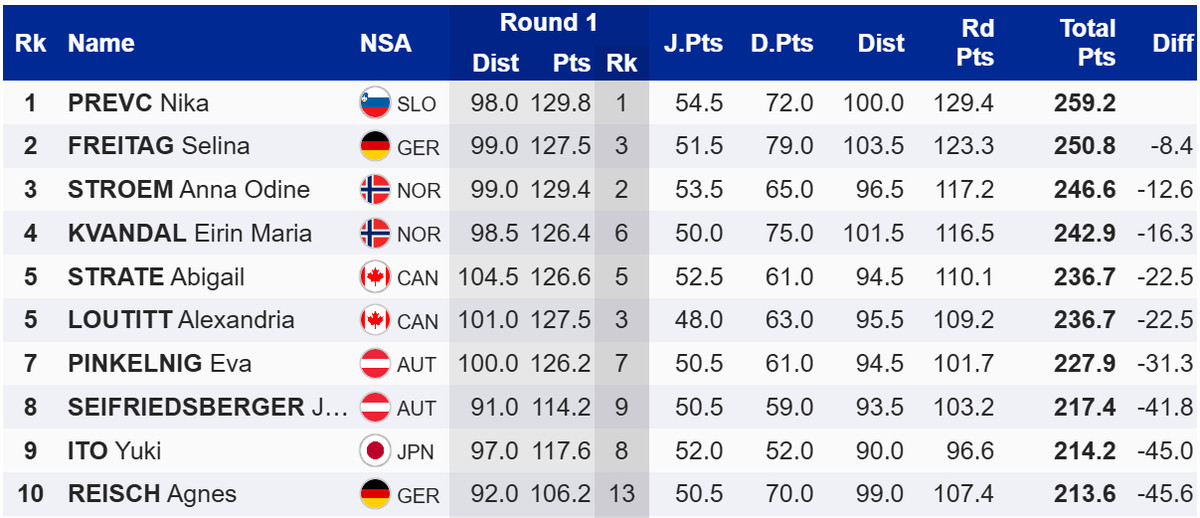The width and height of the screenshot is (1200, 518).
Task: Click Austria flag in SEIFRIEDSBERGER's row
Action: 375,407
